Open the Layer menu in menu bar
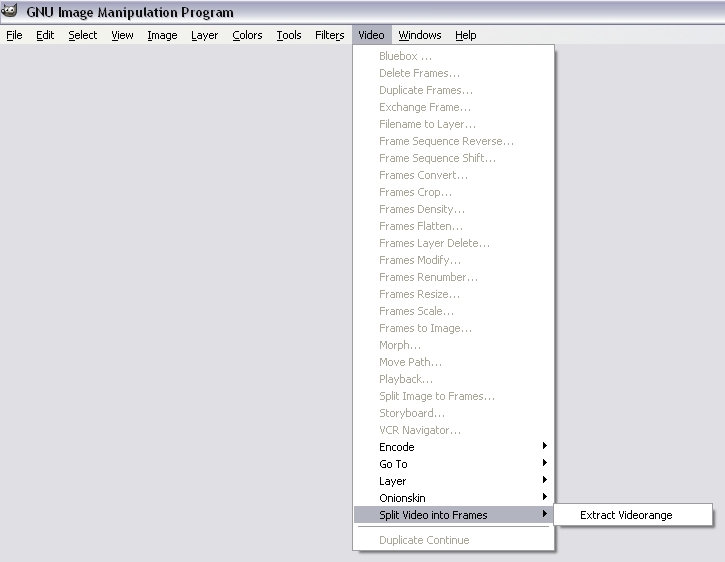725x562 pixels. tap(205, 35)
